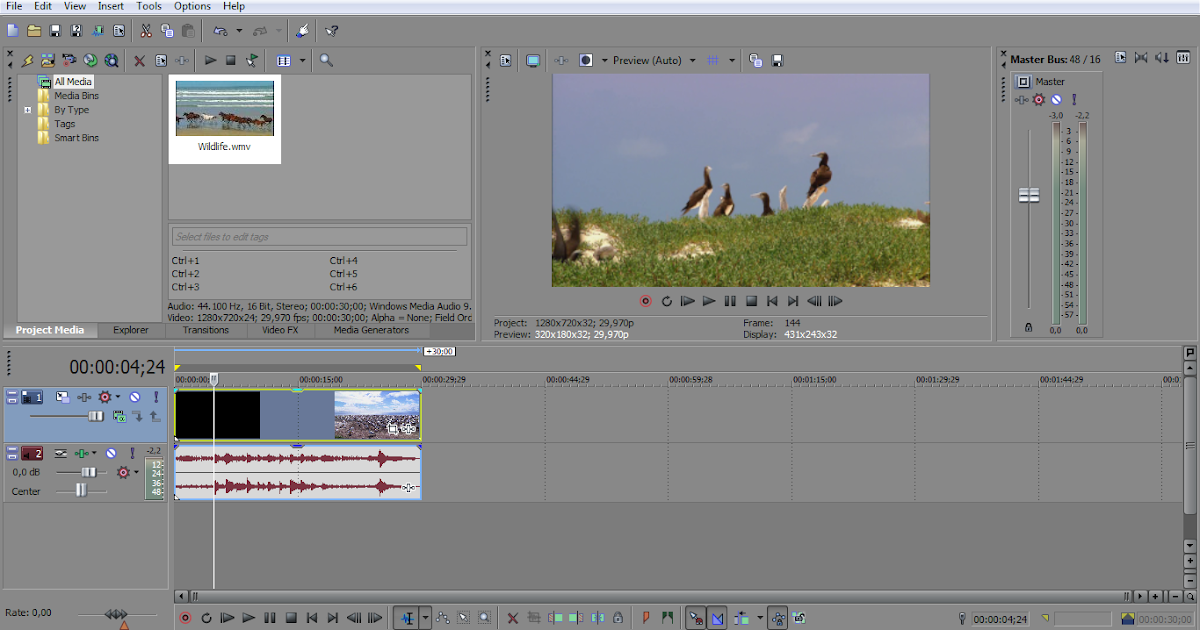
Task: Open the Tools menu
Action: click(x=148, y=6)
